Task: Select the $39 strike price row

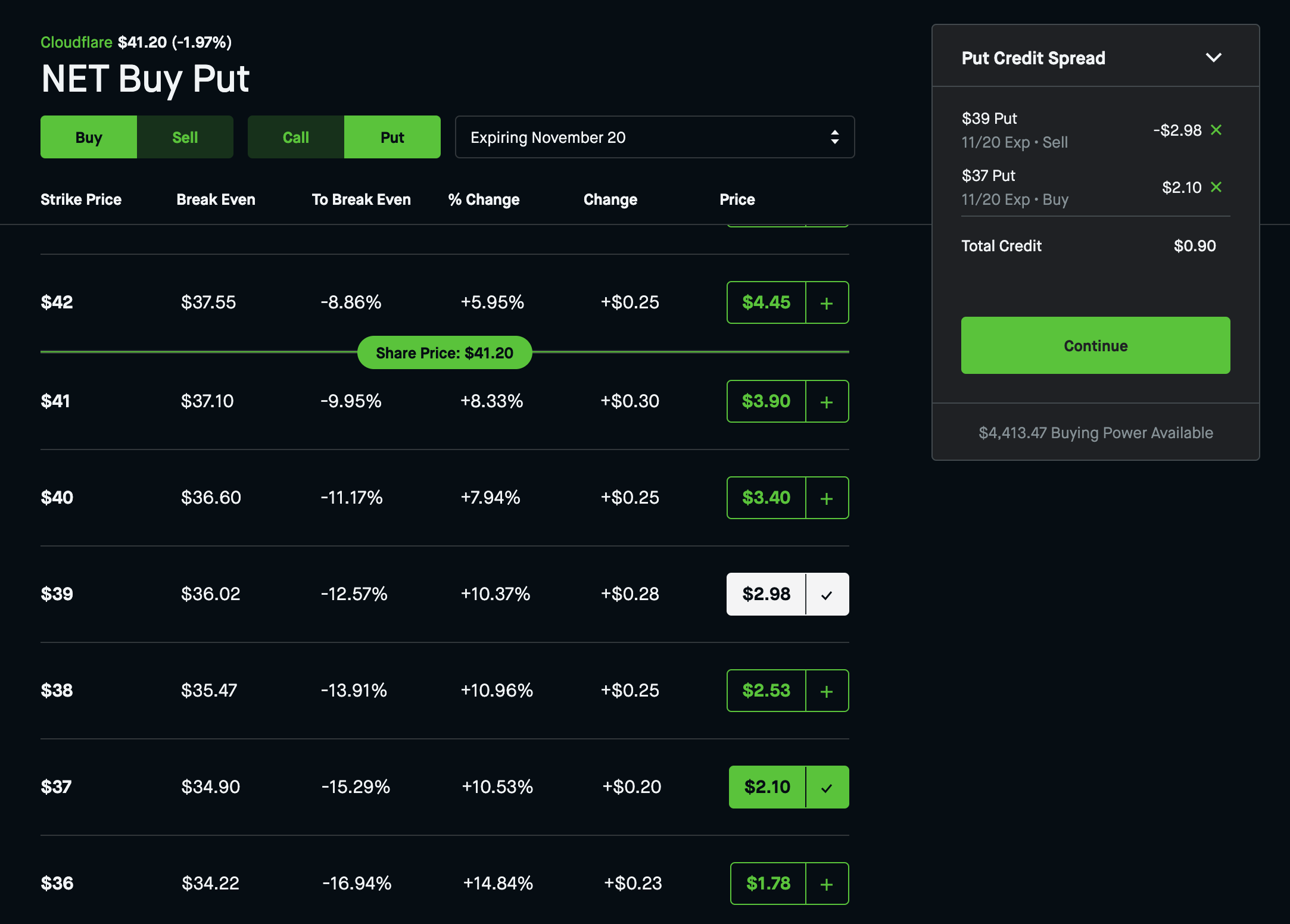Action: [x=443, y=594]
